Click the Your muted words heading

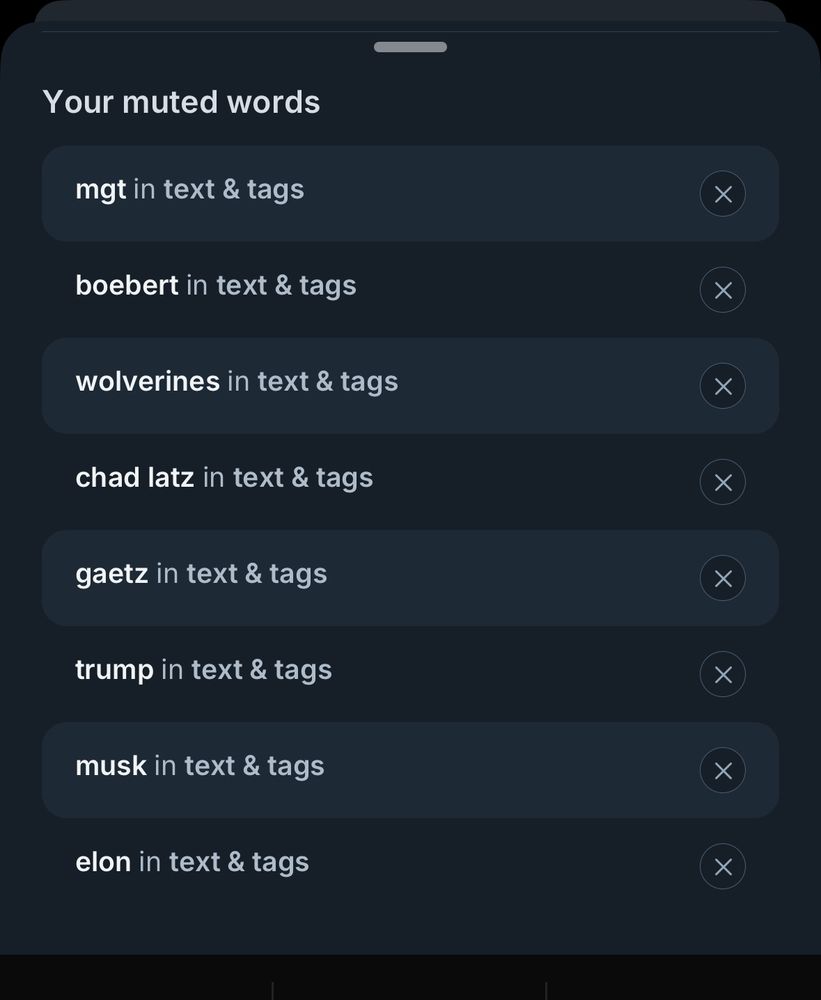pyautogui.click(x=181, y=102)
